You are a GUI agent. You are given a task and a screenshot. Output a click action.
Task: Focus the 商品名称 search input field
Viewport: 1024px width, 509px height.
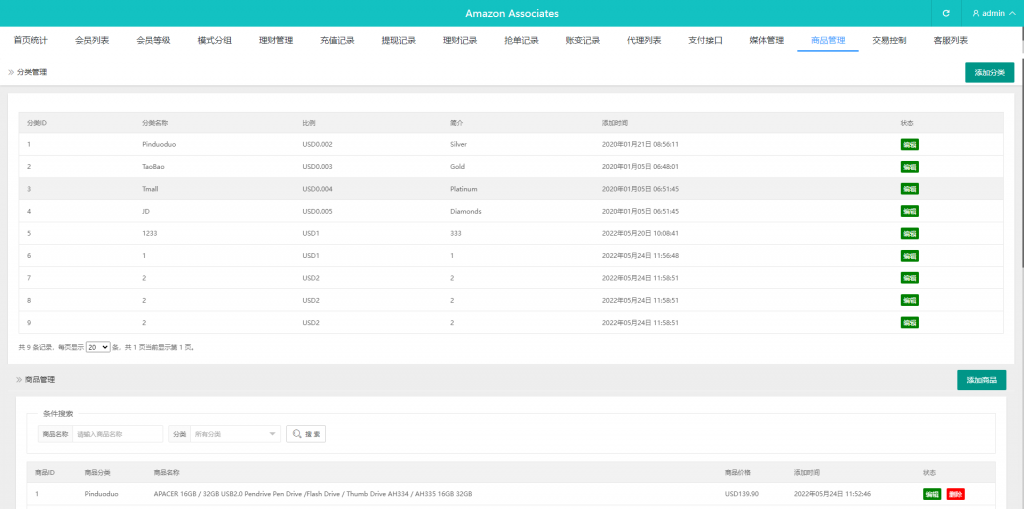pos(118,434)
